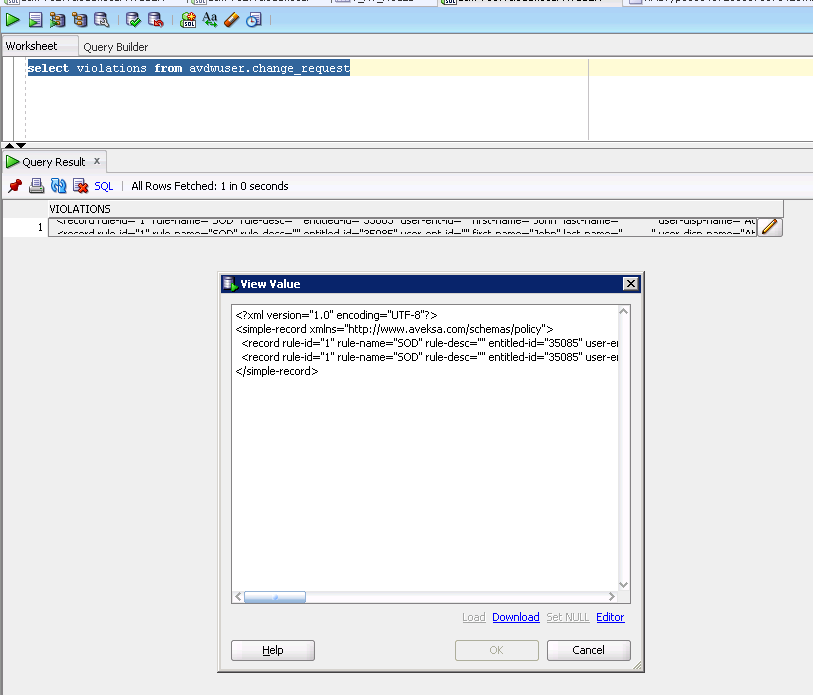Open SQL History clock icon

[254, 19]
